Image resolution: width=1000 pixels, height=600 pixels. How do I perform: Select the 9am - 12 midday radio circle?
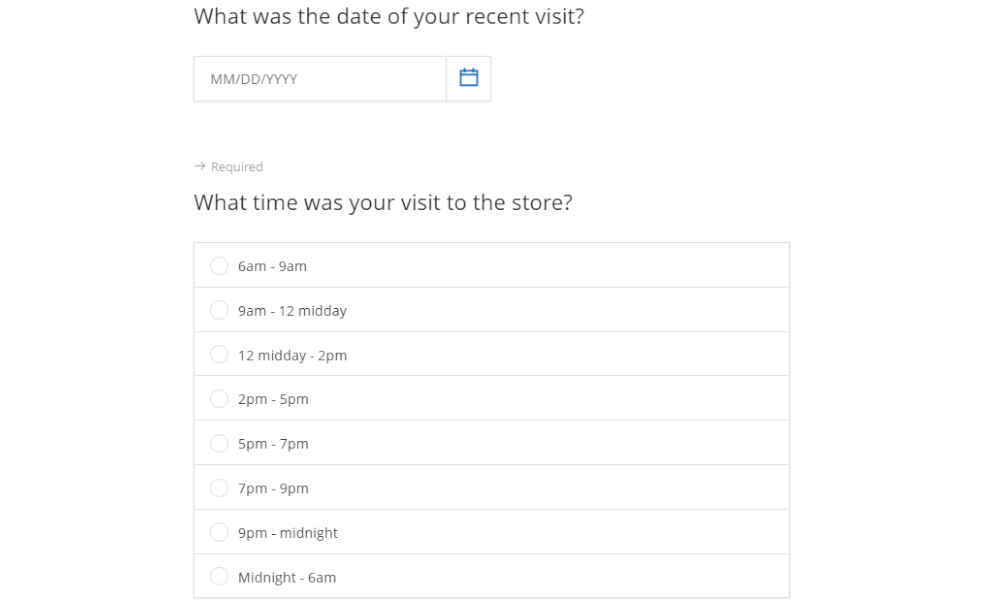point(219,310)
